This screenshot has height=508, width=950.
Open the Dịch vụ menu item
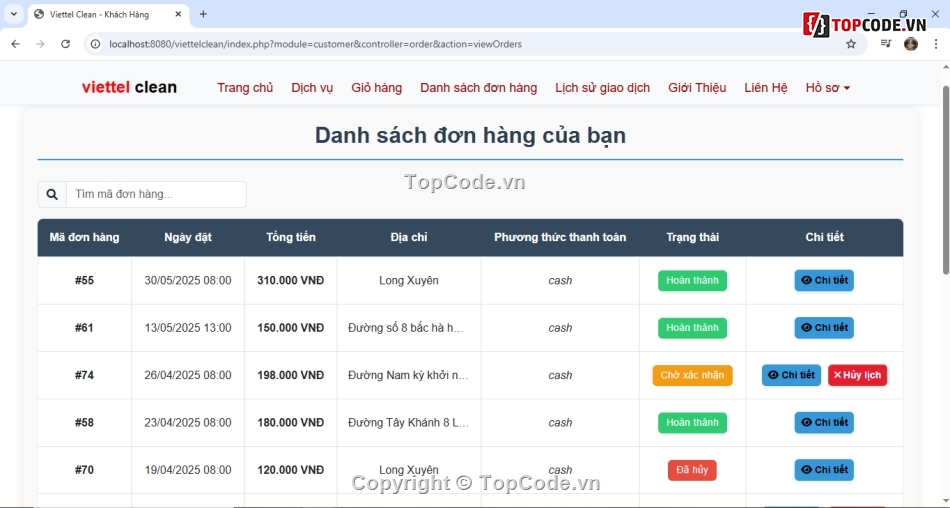tap(312, 88)
